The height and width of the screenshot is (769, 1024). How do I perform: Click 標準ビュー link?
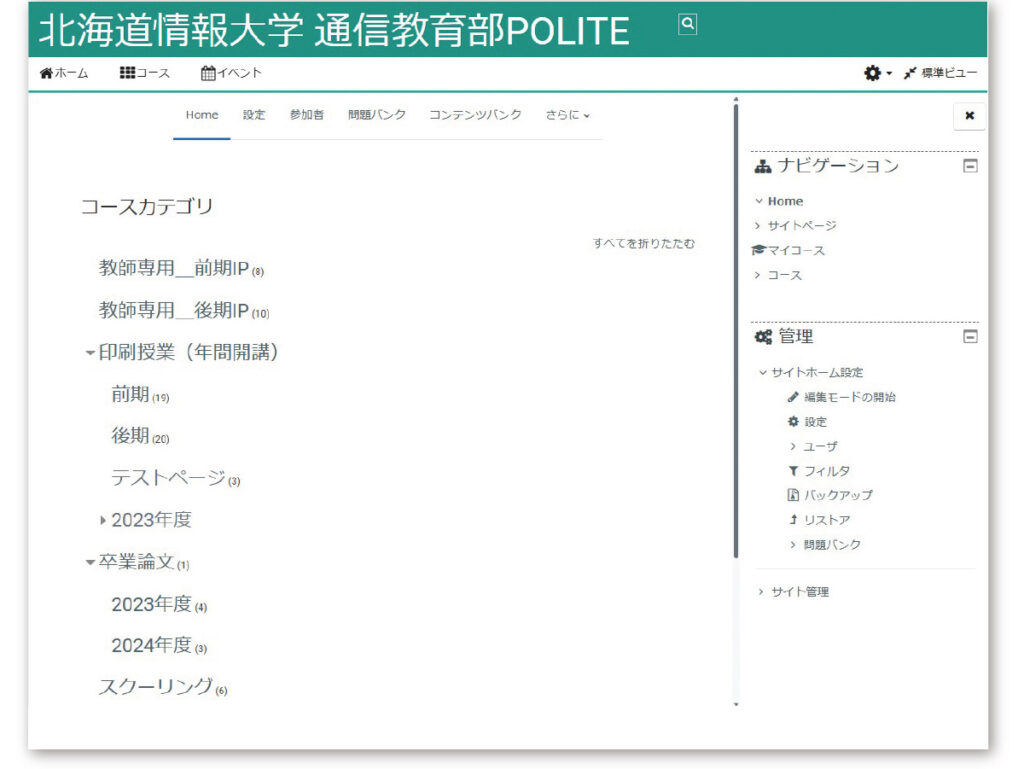click(949, 73)
